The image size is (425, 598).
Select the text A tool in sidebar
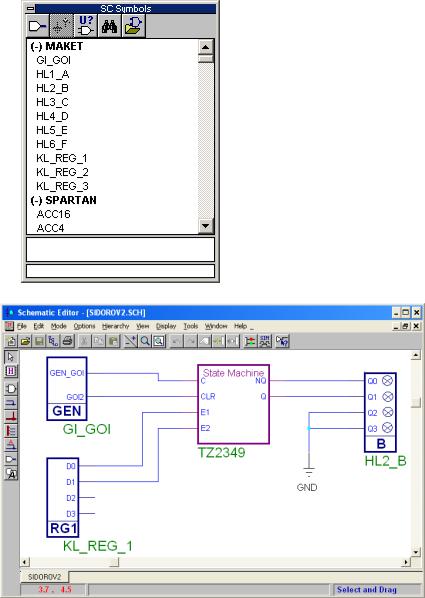click(11, 474)
